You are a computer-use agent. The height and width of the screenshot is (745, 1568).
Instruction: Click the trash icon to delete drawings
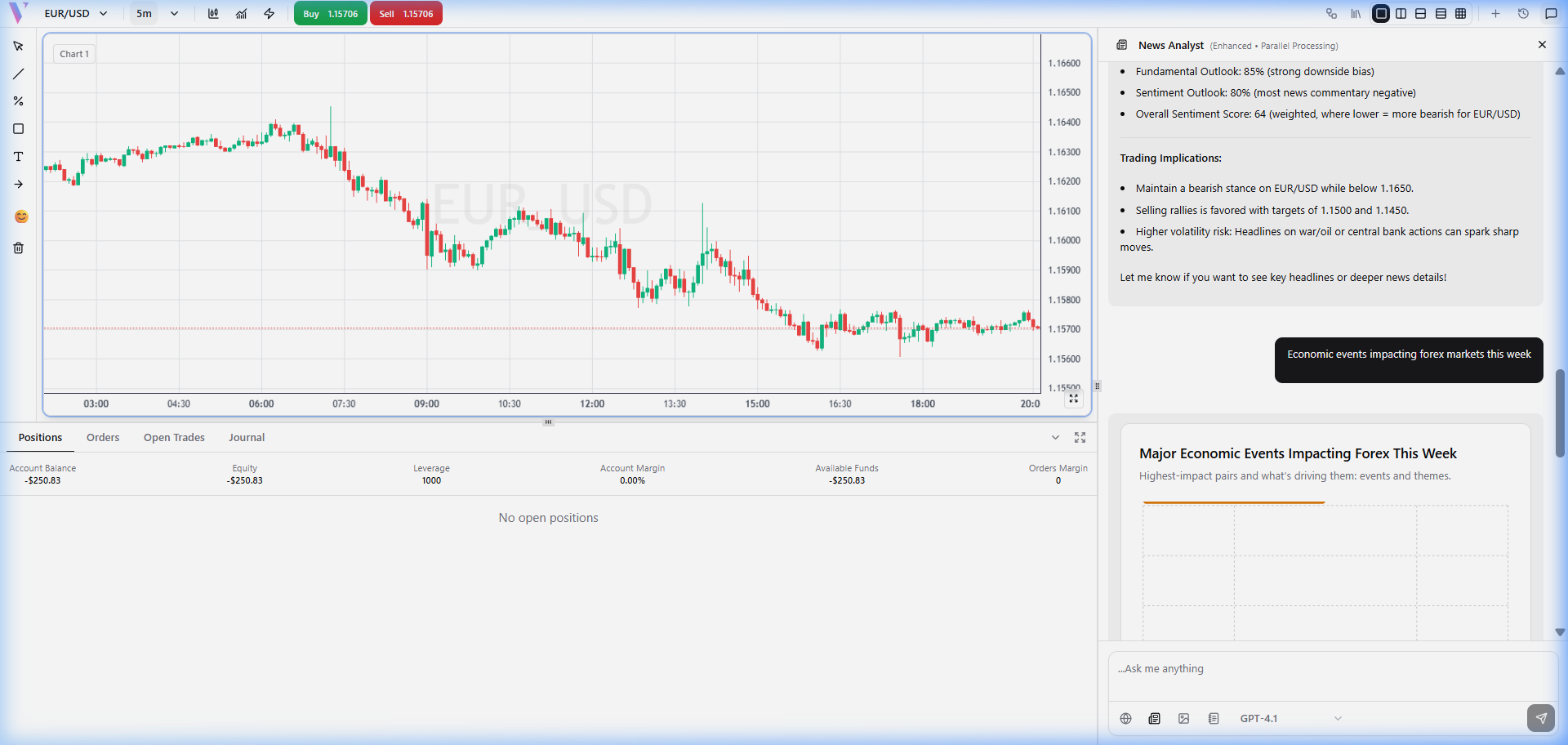pos(18,248)
